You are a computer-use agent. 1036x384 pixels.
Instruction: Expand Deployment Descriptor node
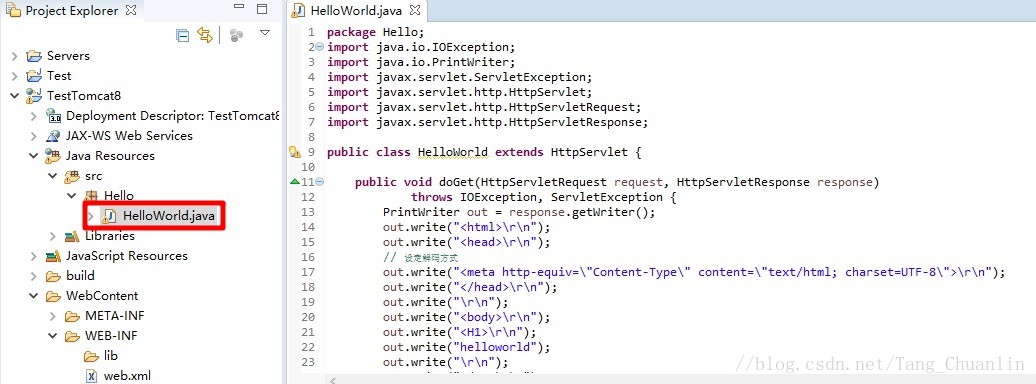tap(34, 116)
